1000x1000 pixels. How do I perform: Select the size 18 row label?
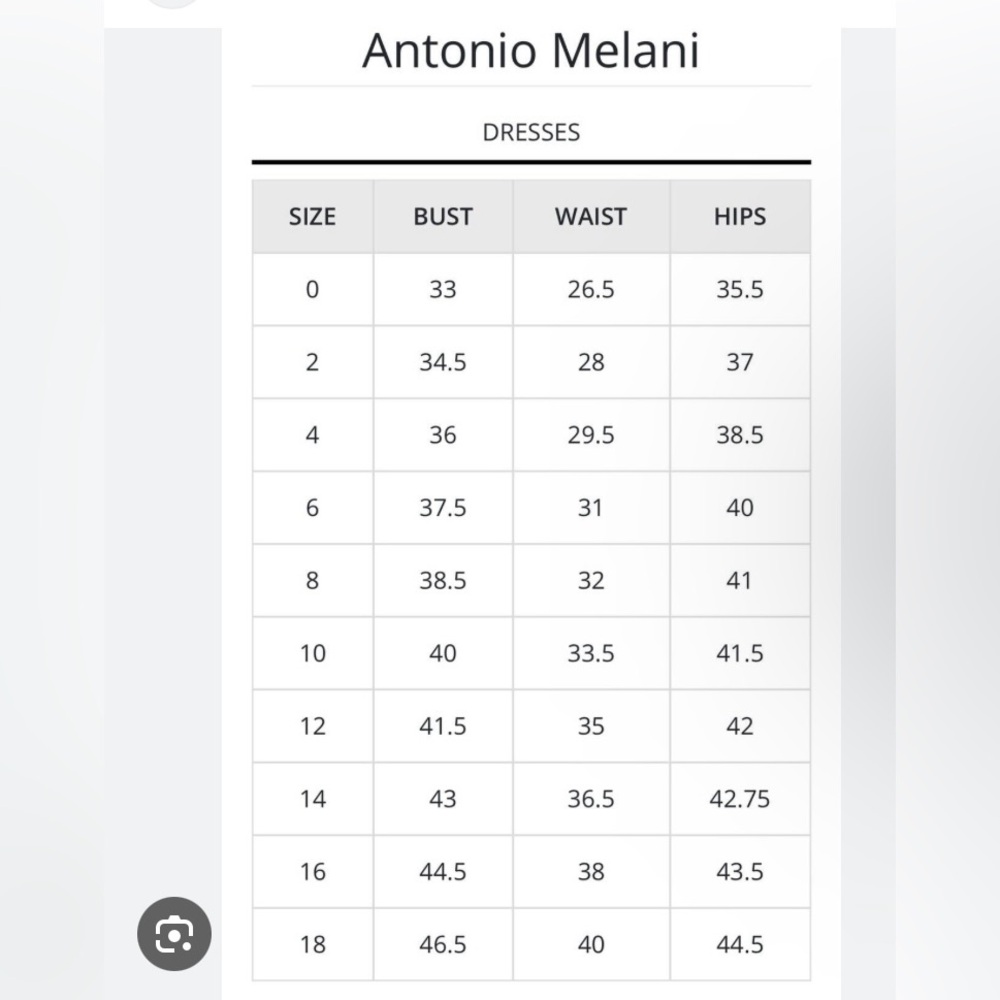(x=312, y=944)
